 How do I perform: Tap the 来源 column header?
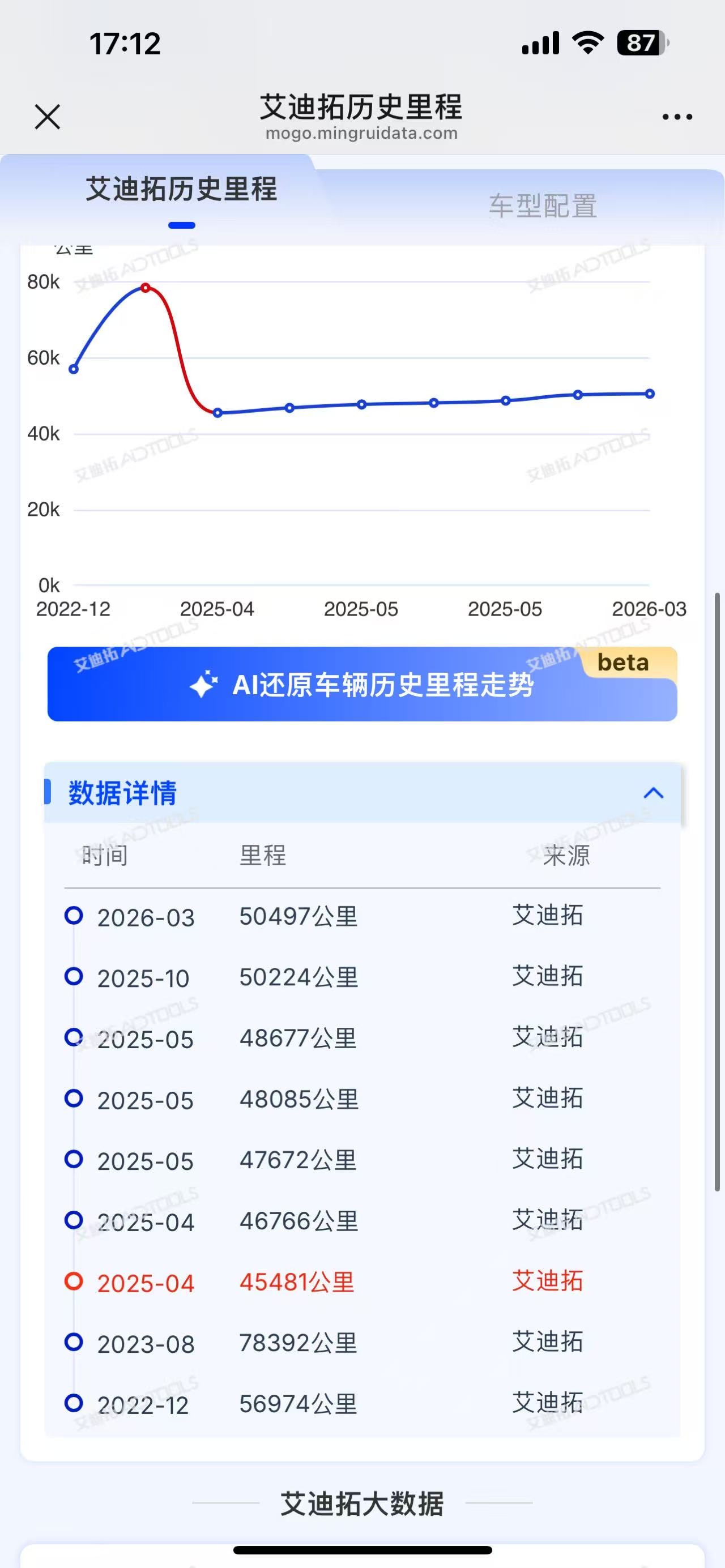click(x=566, y=855)
